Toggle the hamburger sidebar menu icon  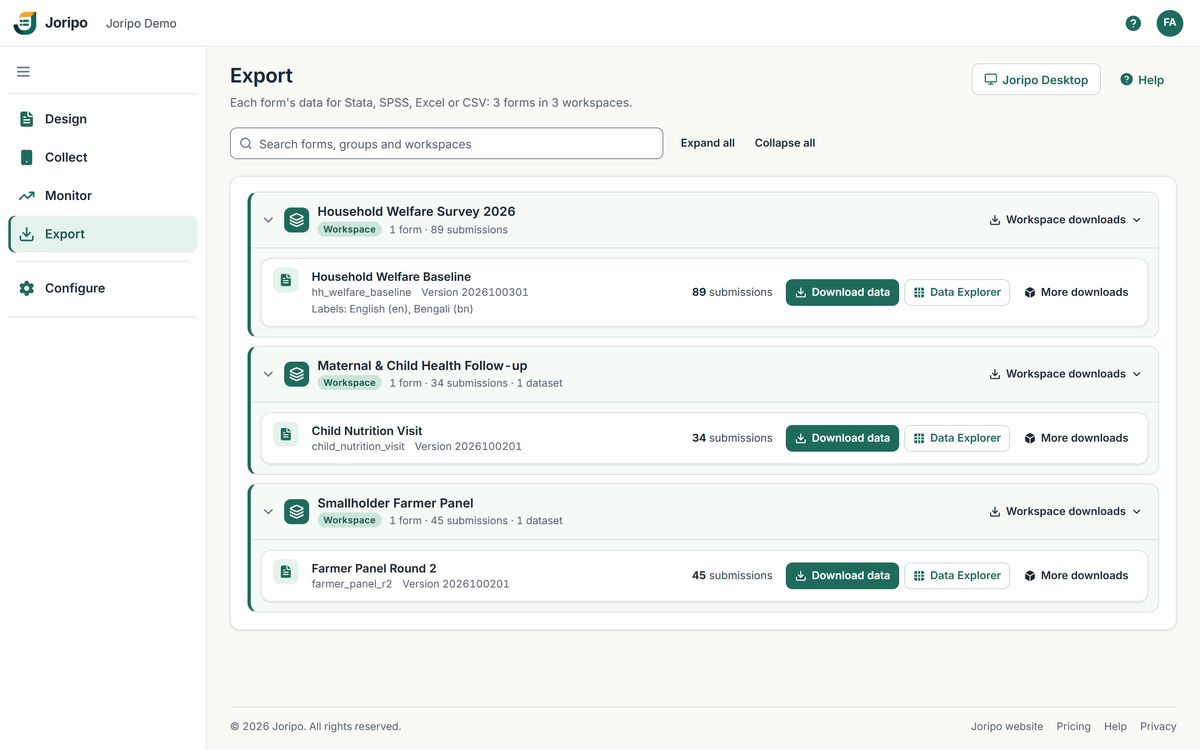(x=23, y=72)
